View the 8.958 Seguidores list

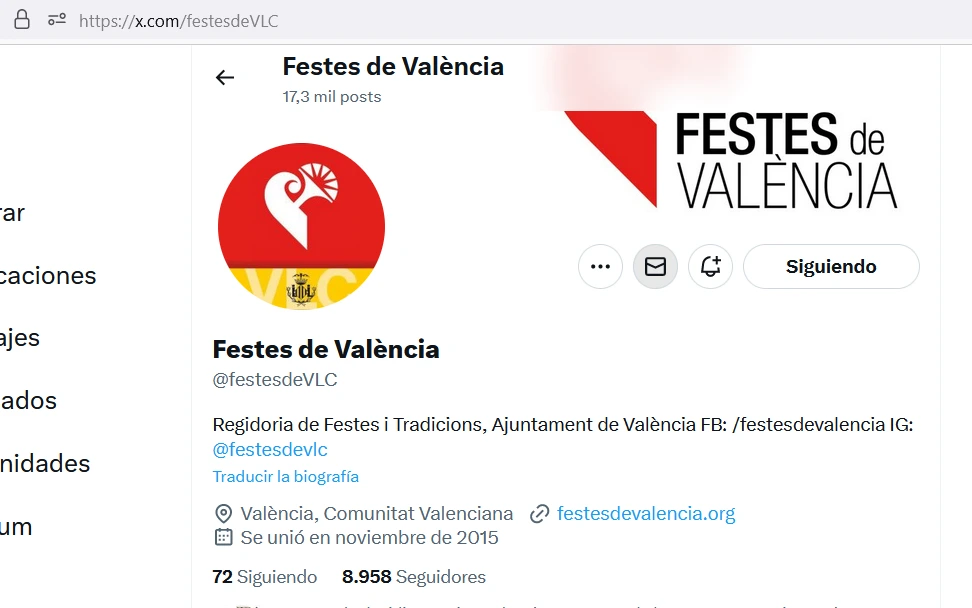coord(414,576)
